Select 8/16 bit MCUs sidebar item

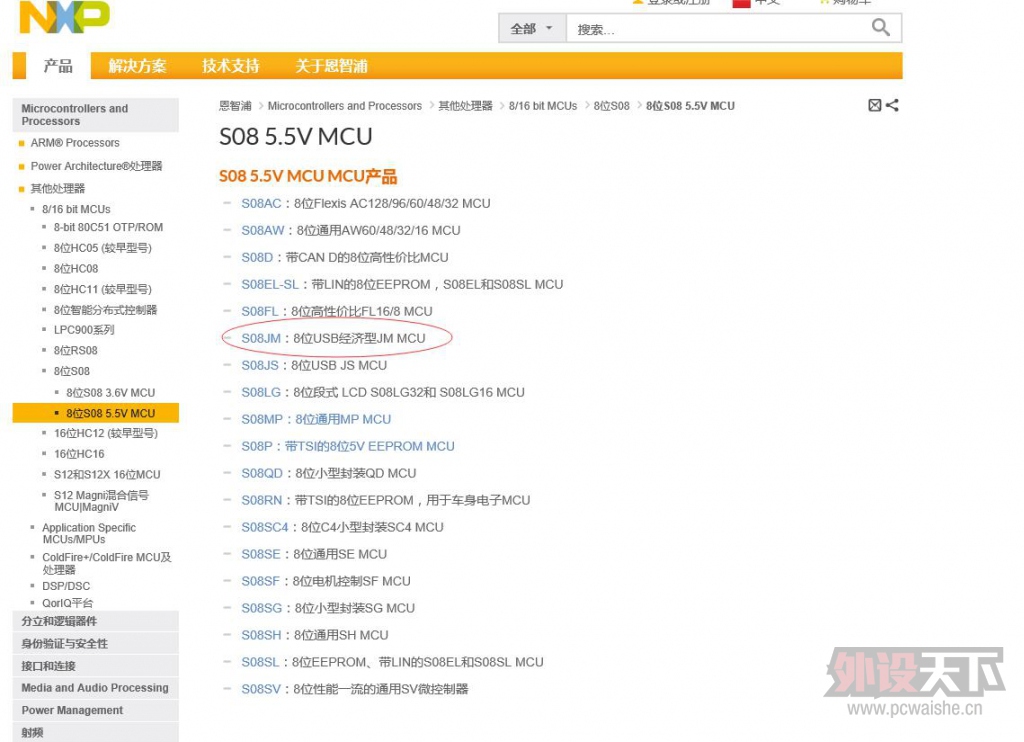click(x=76, y=209)
